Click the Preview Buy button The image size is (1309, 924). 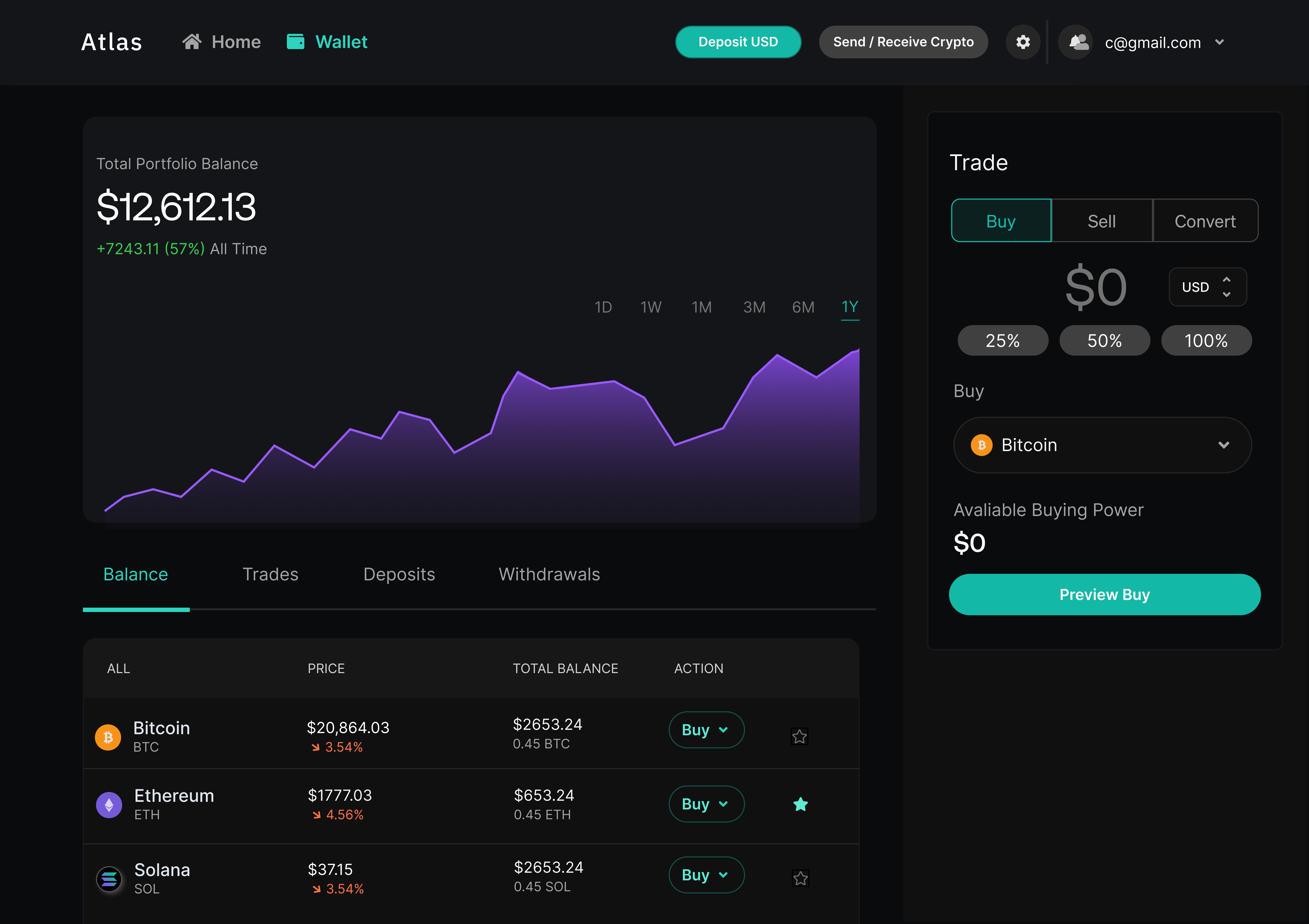[x=1104, y=595]
